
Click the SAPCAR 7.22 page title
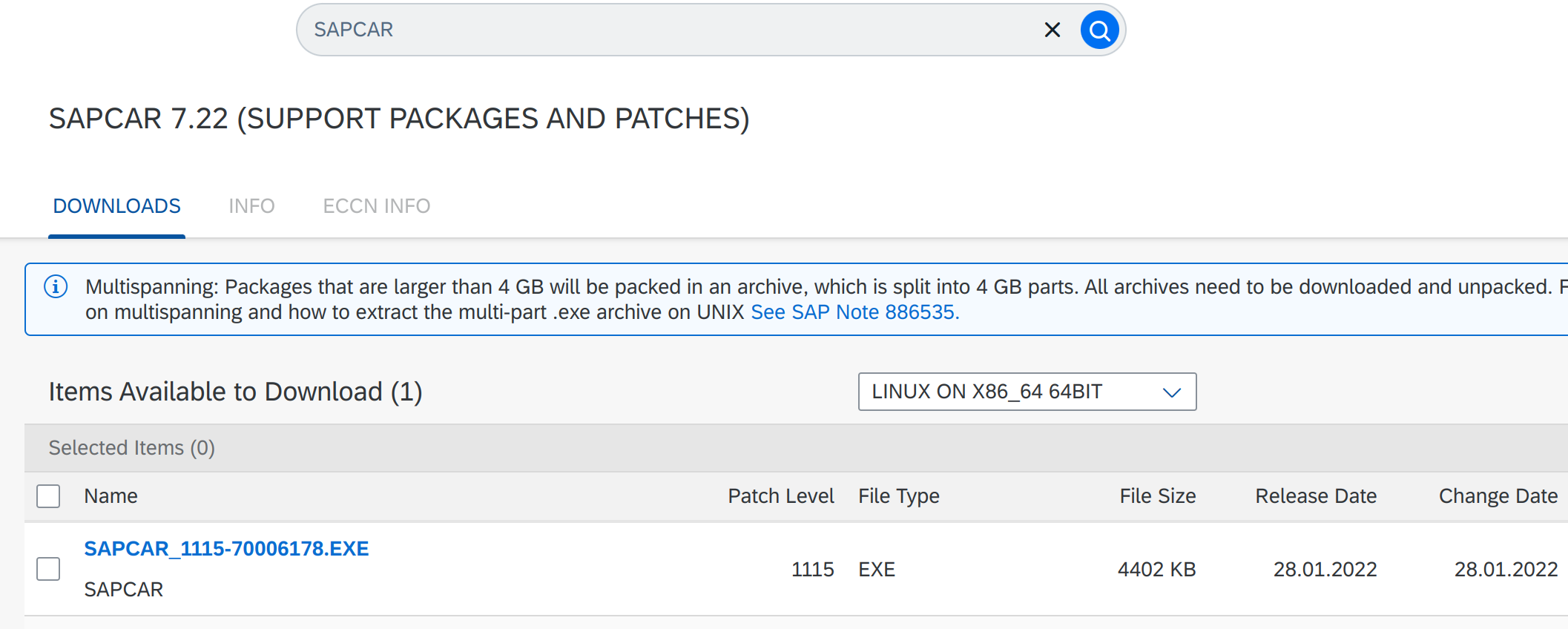click(x=399, y=119)
